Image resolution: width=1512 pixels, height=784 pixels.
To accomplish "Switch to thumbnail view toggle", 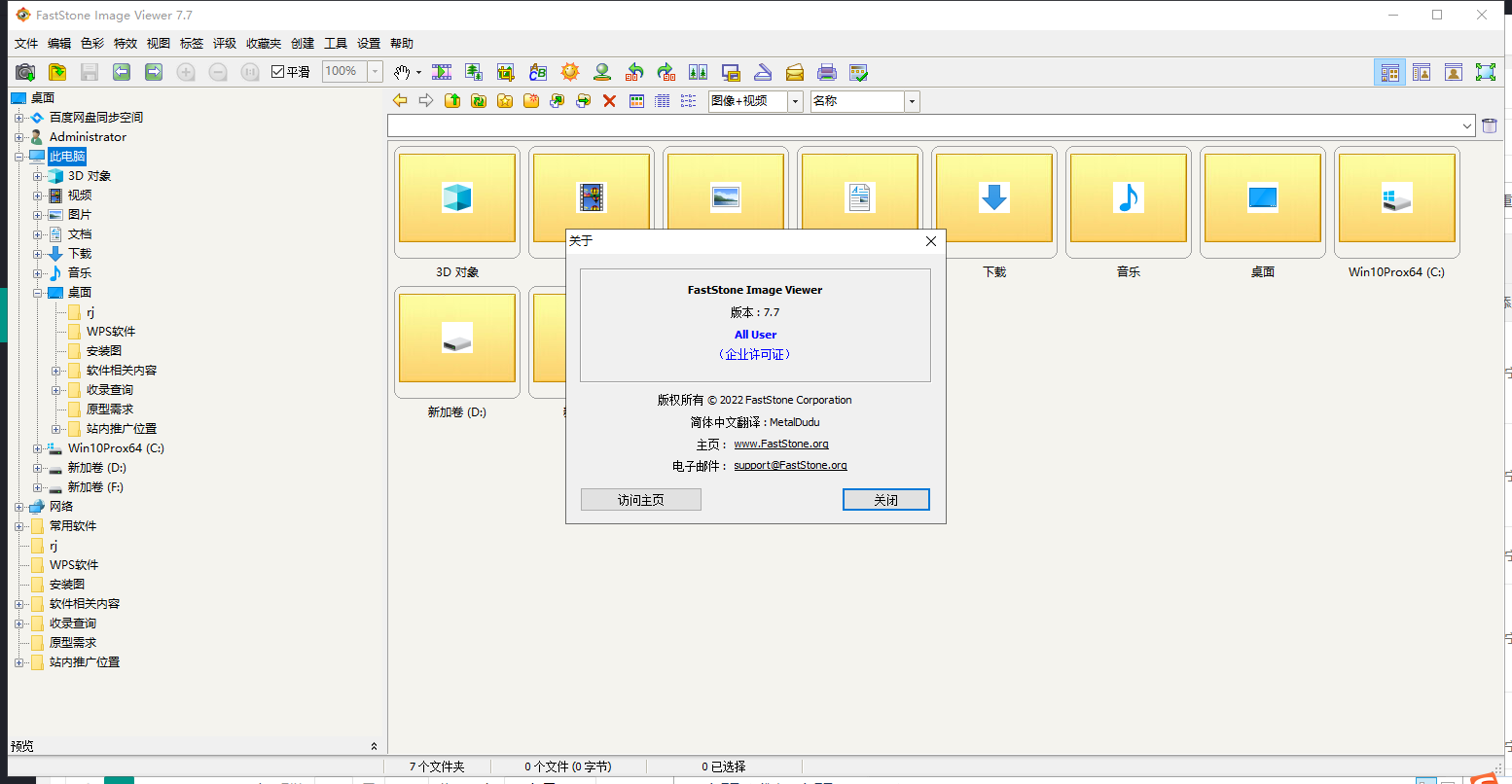I will click(1389, 71).
